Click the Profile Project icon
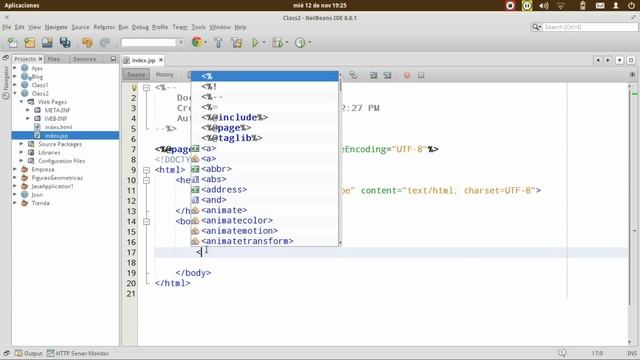 pos(300,42)
